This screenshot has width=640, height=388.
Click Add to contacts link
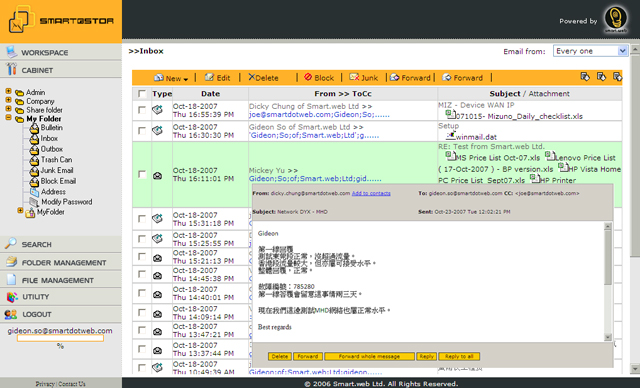tap(371, 193)
